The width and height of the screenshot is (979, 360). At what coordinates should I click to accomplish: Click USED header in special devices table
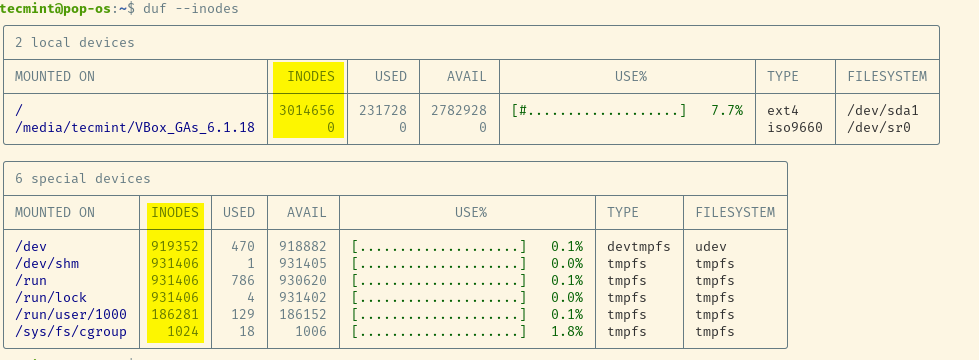pos(239,212)
